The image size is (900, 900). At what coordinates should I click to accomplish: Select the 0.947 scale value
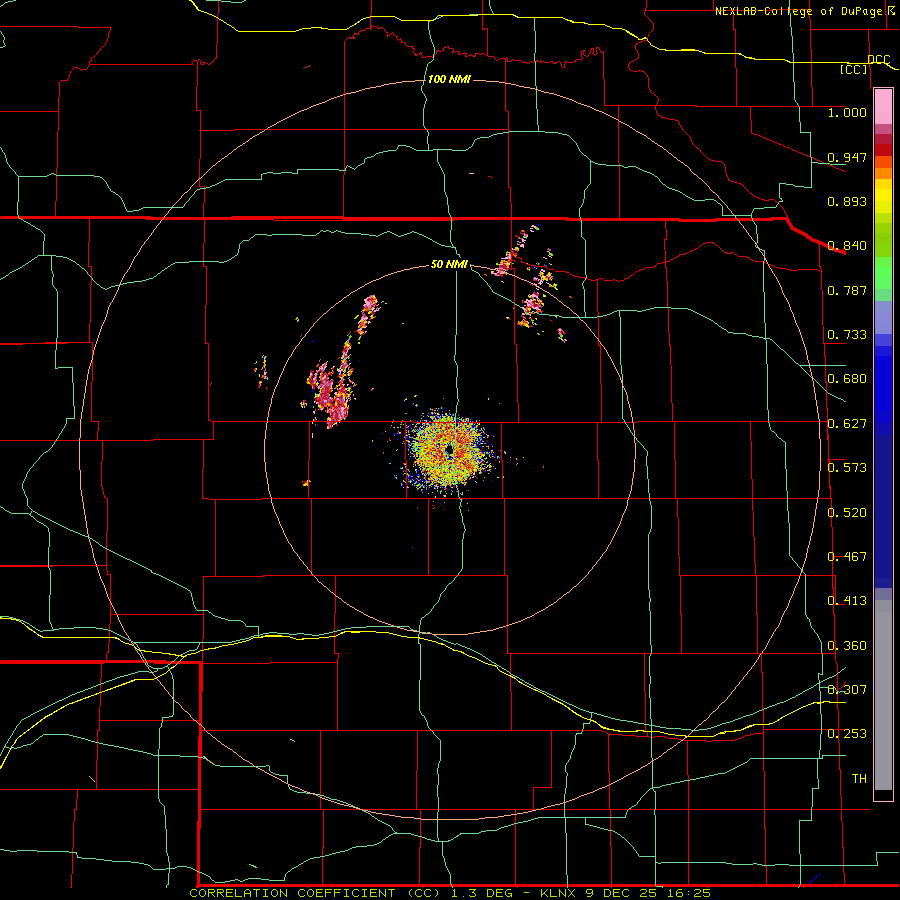tap(847, 157)
